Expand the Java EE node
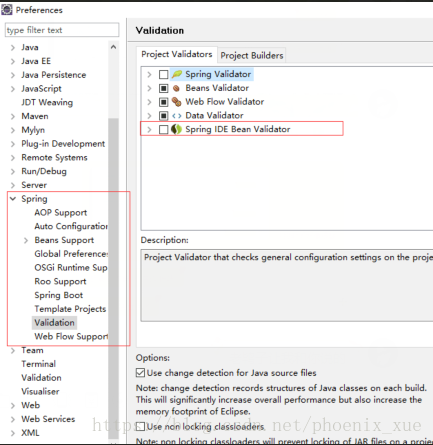433x445 pixels. point(13,61)
